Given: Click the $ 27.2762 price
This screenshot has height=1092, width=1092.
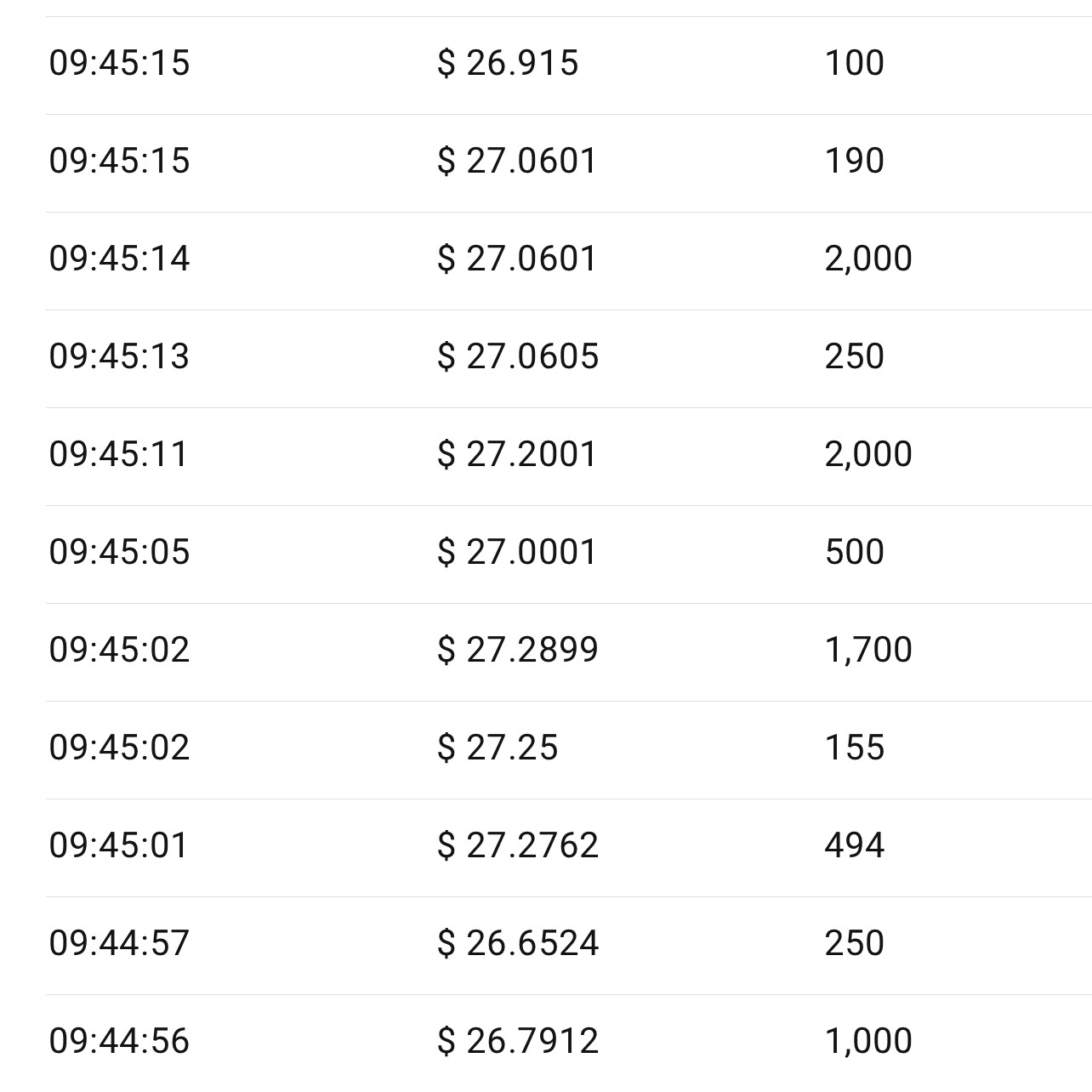Looking at the screenshot, I should click(518, 845).
